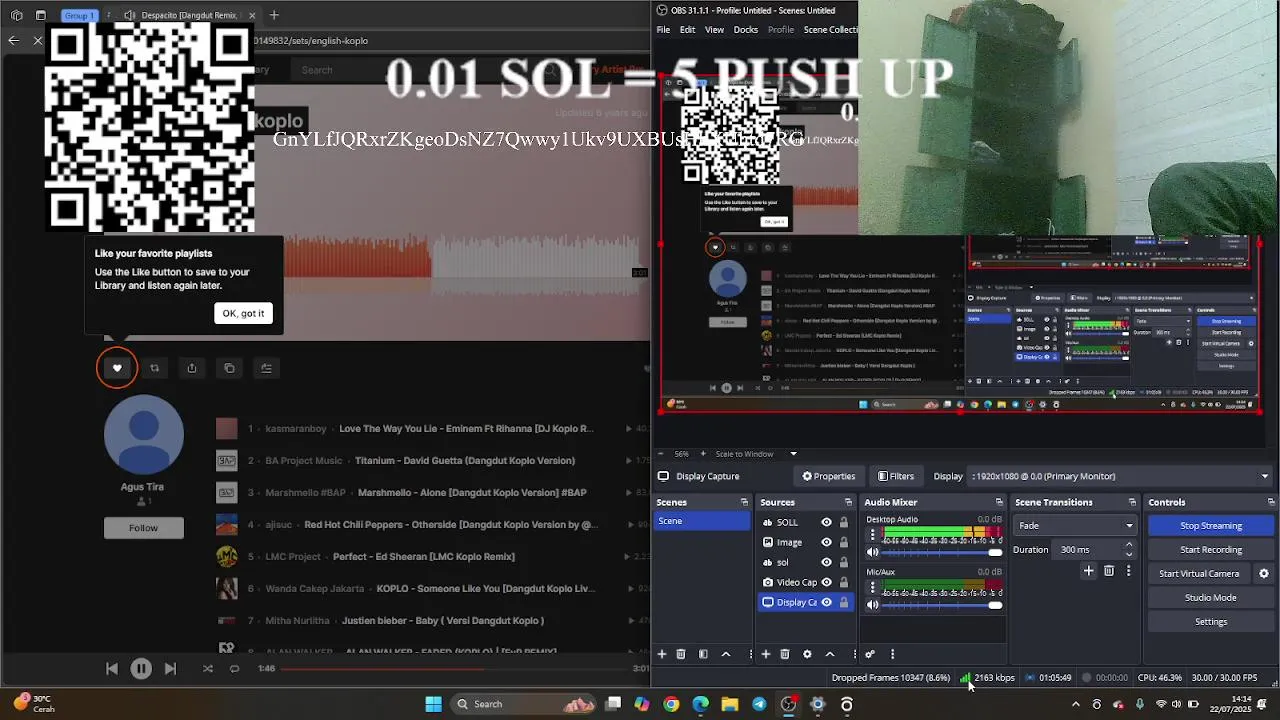
Task: Unlock the Image source lock
Action: click(844, 542)
